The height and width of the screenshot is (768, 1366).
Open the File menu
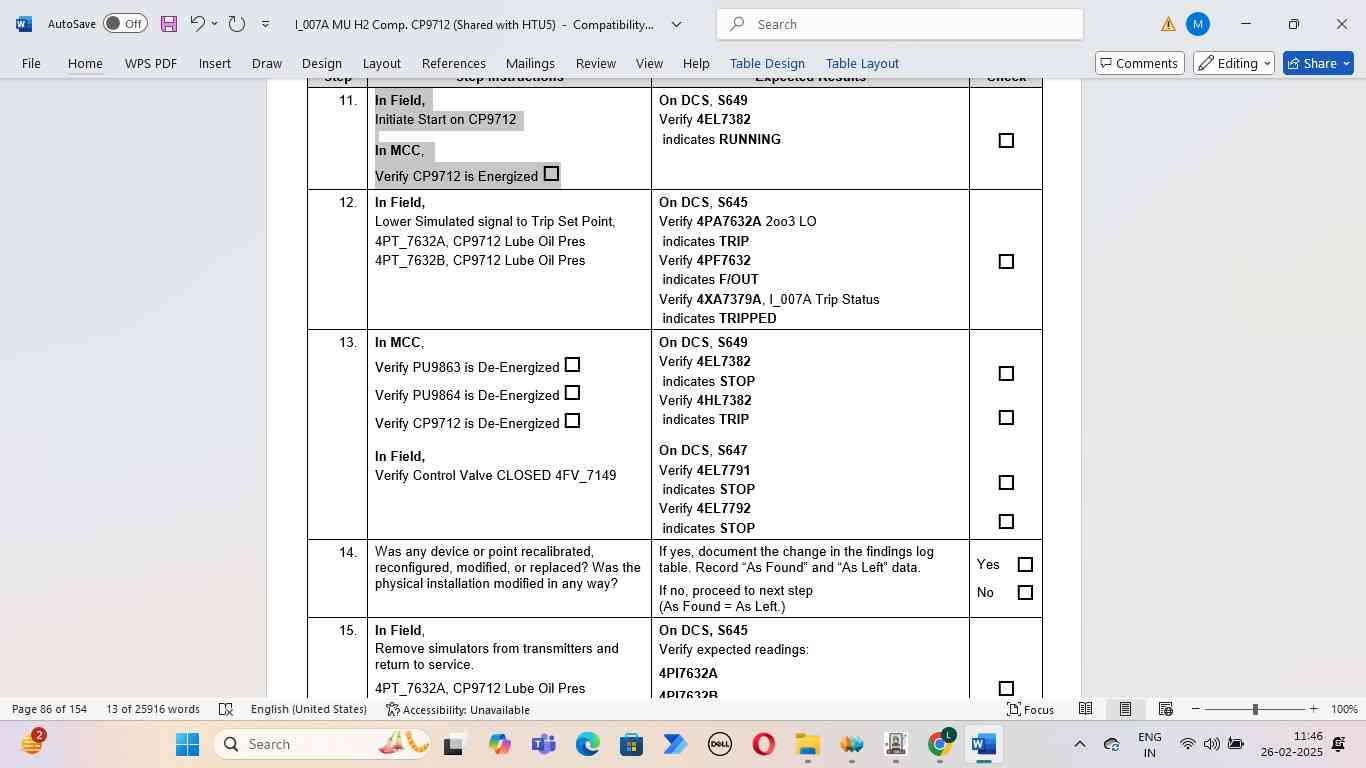[31, 63]
